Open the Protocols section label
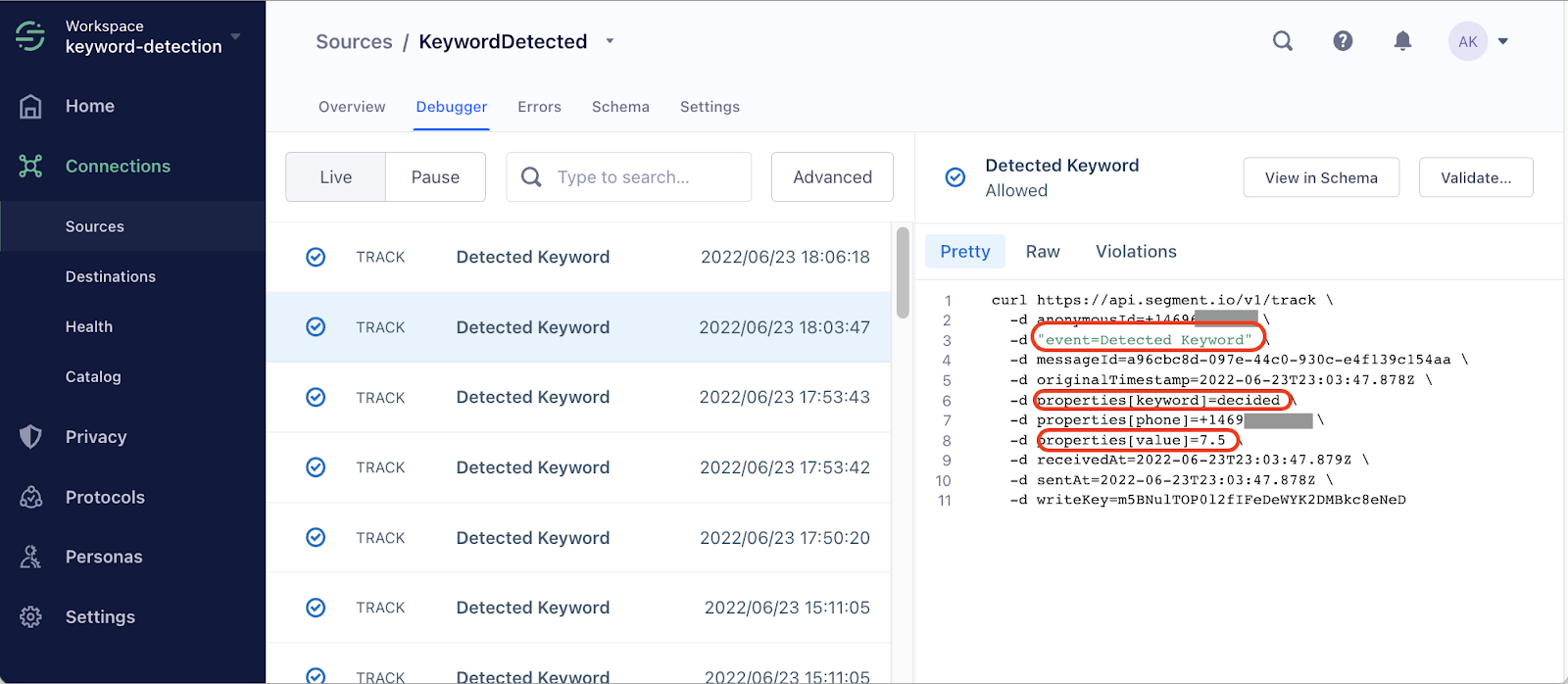Viewport: 1568px width, 684px height. coord(105,497)
